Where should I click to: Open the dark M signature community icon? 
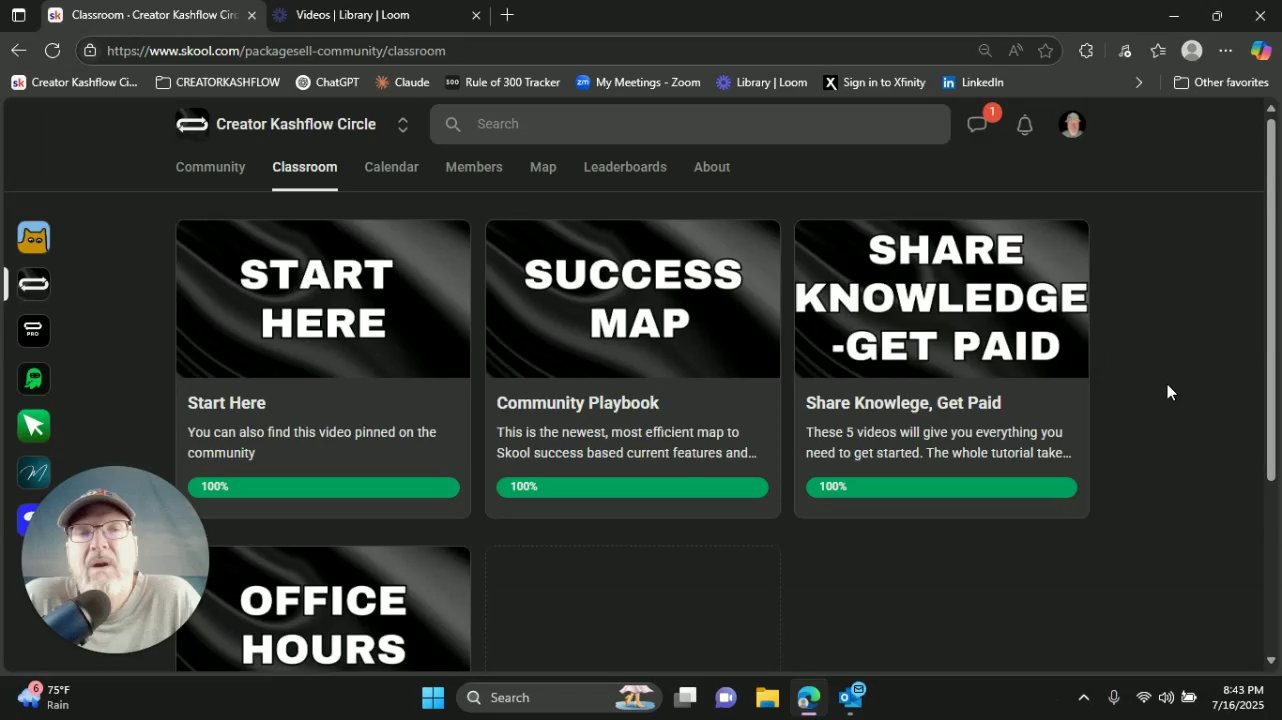click(x=33, y=472)
